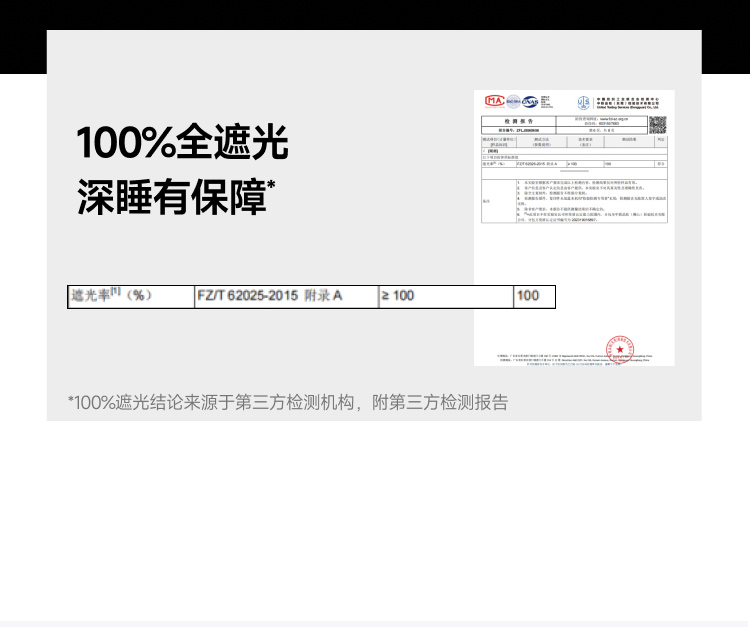Click the QR code on the report
Image resolution: width=750 pixels, height=627 pixels.
click(658, 125)
